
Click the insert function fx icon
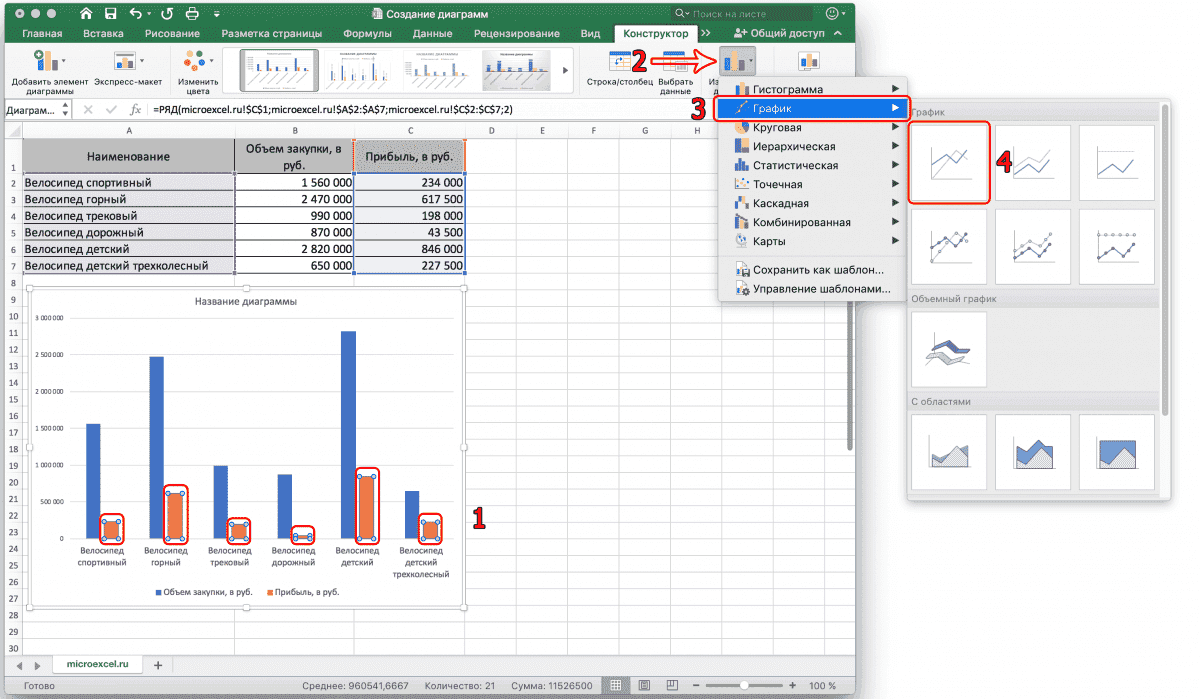pos(135,109)
